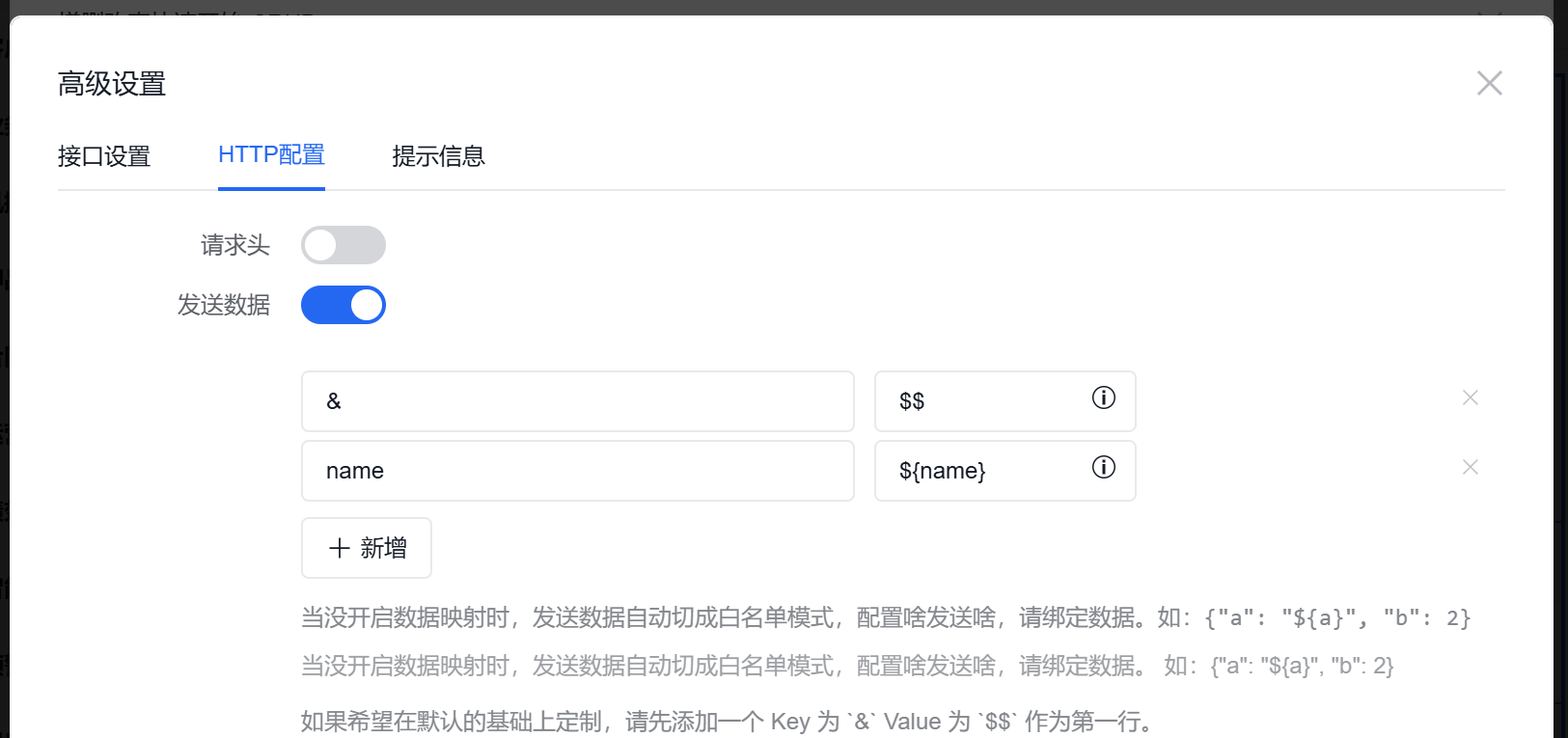Click the key field containing &

[577, 401]
